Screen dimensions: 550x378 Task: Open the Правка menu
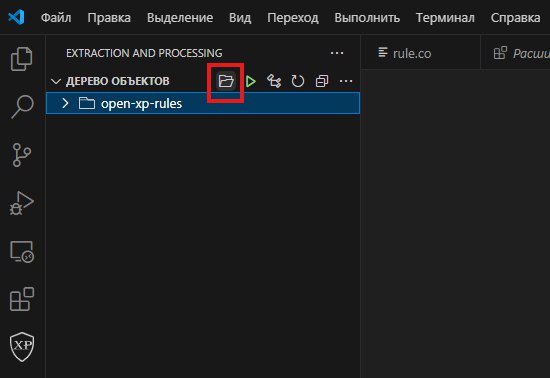109,18
